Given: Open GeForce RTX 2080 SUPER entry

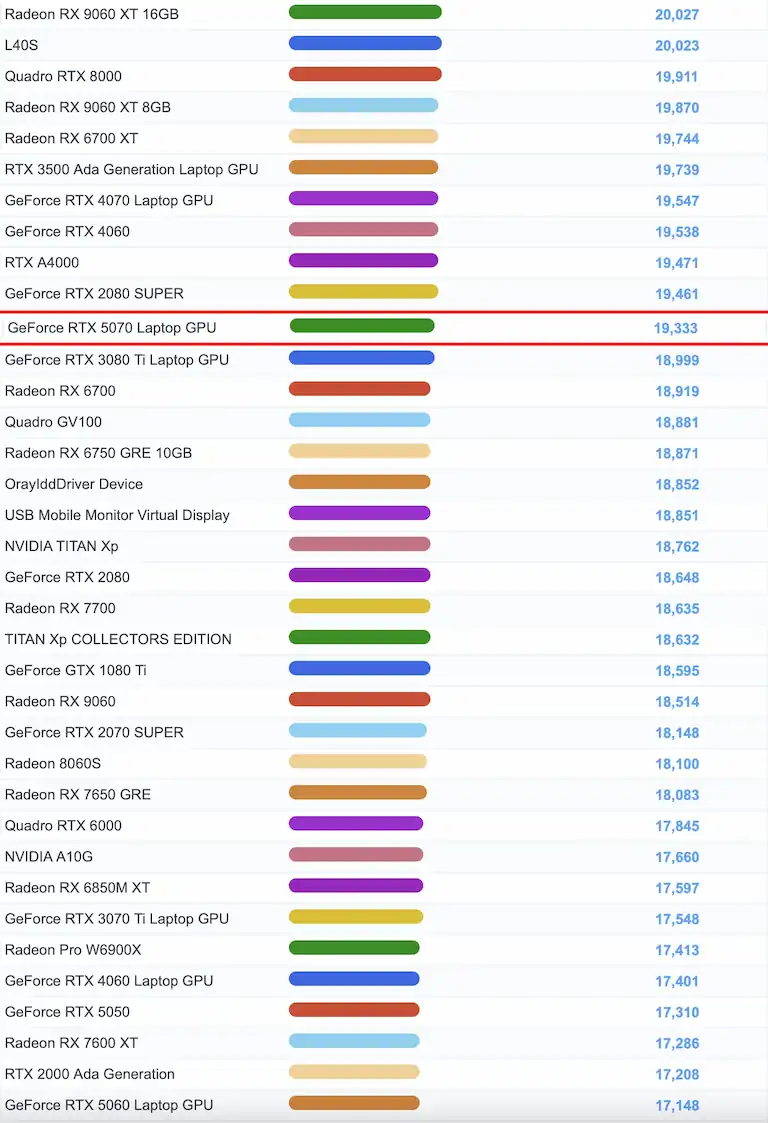Looking at the screenshot, I should tap(94, 294).
